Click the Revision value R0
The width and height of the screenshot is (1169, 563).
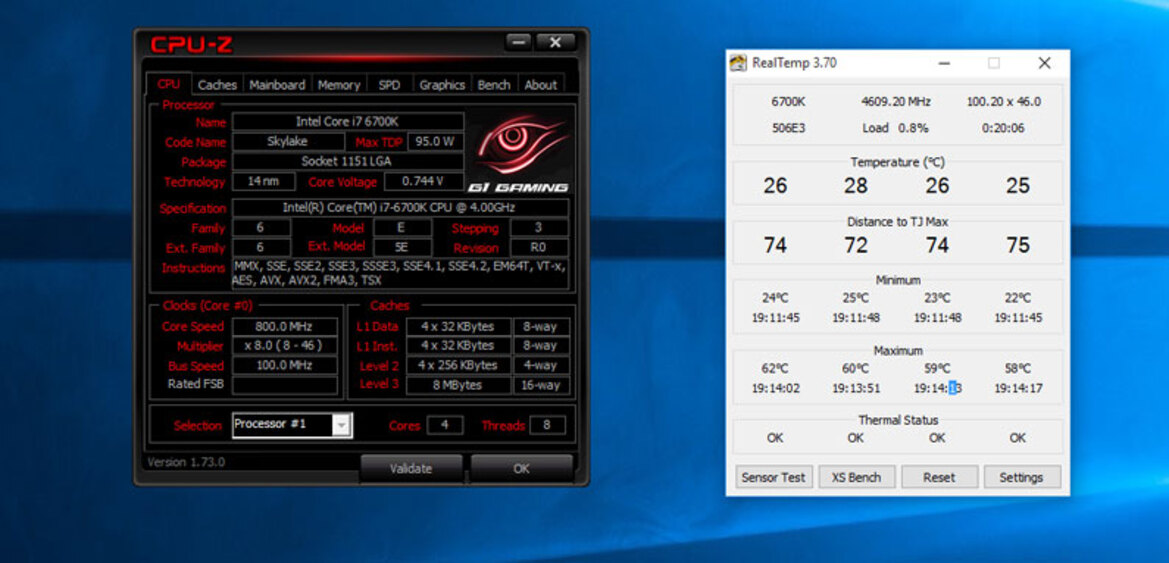(540, 248)
